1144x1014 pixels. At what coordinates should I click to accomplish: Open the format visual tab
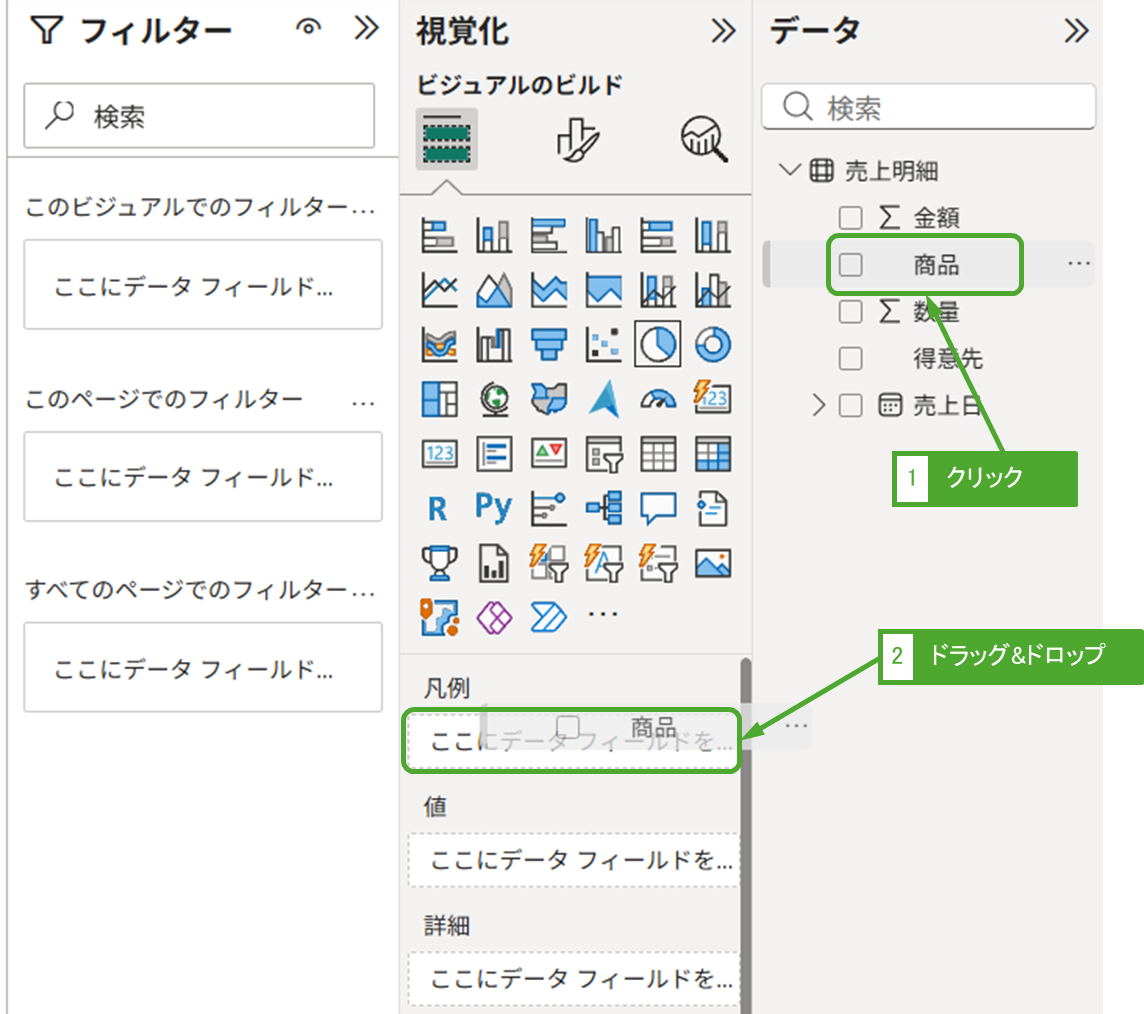pos(576,140)
